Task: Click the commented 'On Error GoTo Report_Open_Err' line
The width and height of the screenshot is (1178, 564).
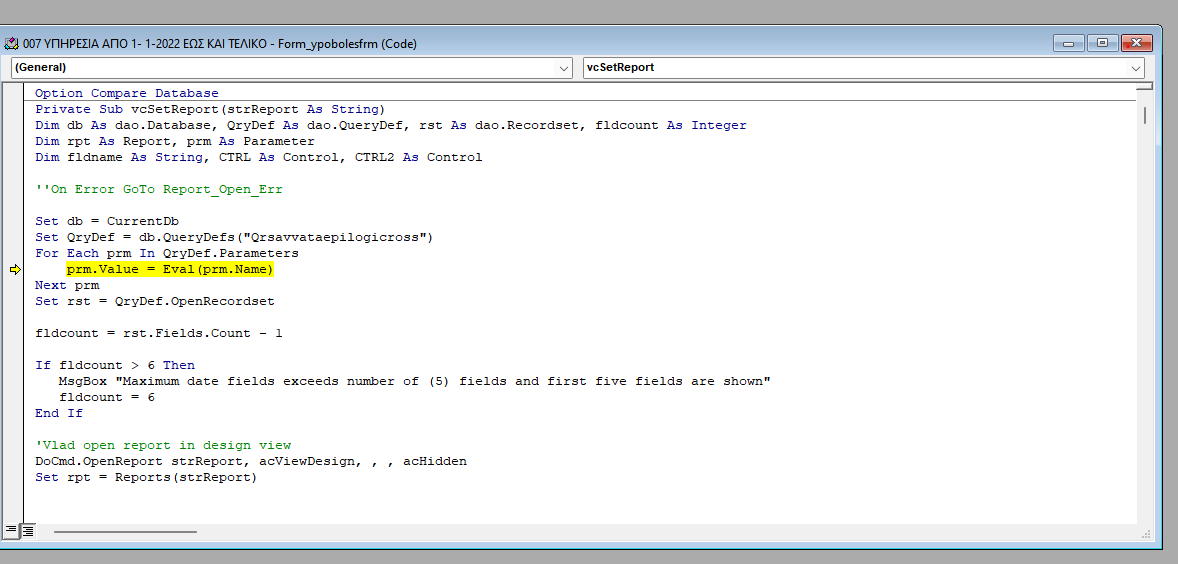Action: click(159, 189)
